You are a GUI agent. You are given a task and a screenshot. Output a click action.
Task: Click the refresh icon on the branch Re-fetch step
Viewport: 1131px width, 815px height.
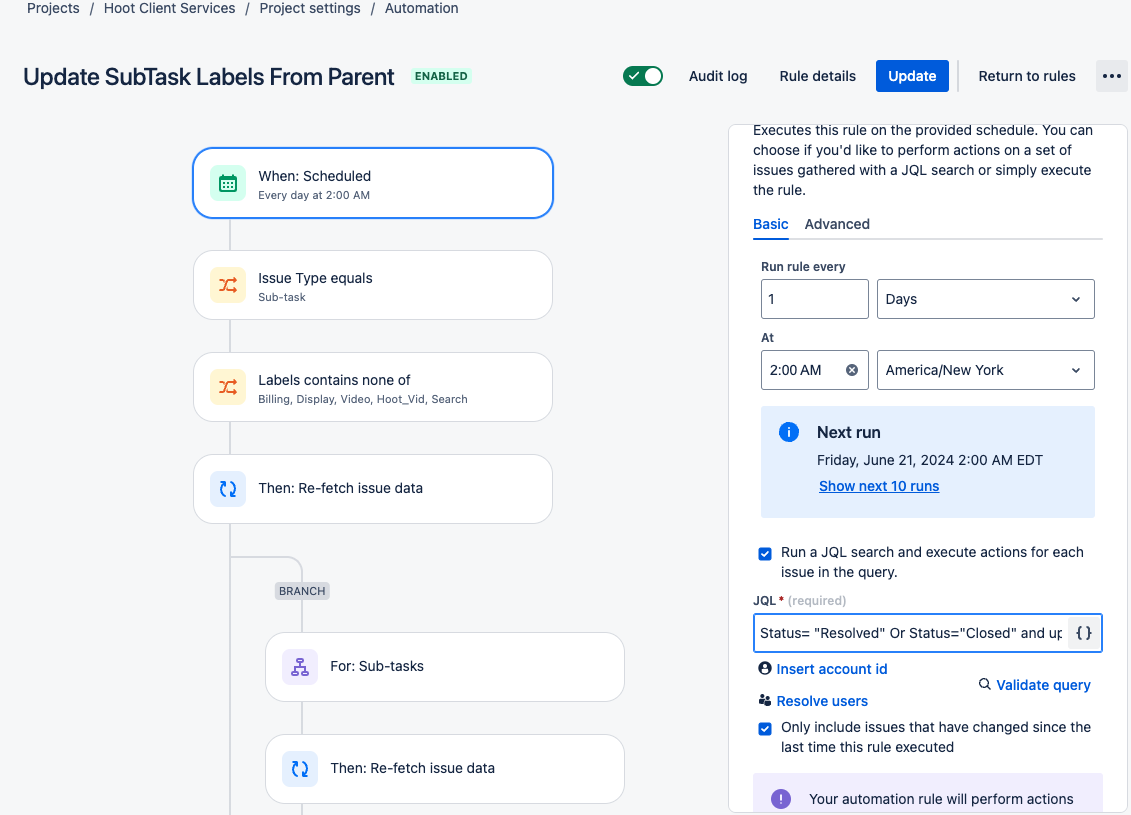[x=300, y=769]
